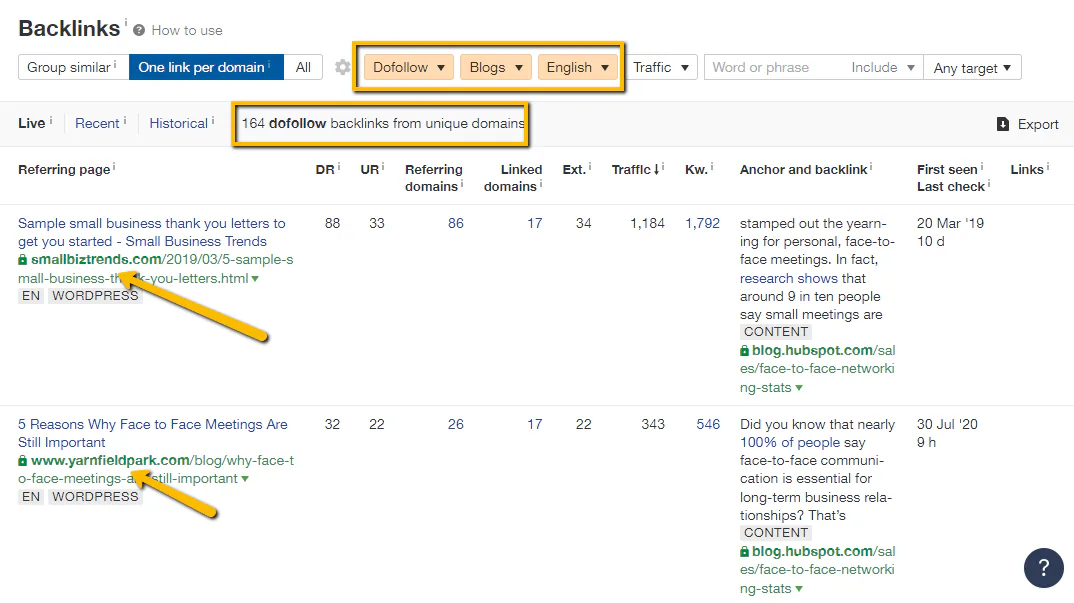Click the Linked domains column header
Viewport: 1074px width, 603px height.
pos(513,177)
